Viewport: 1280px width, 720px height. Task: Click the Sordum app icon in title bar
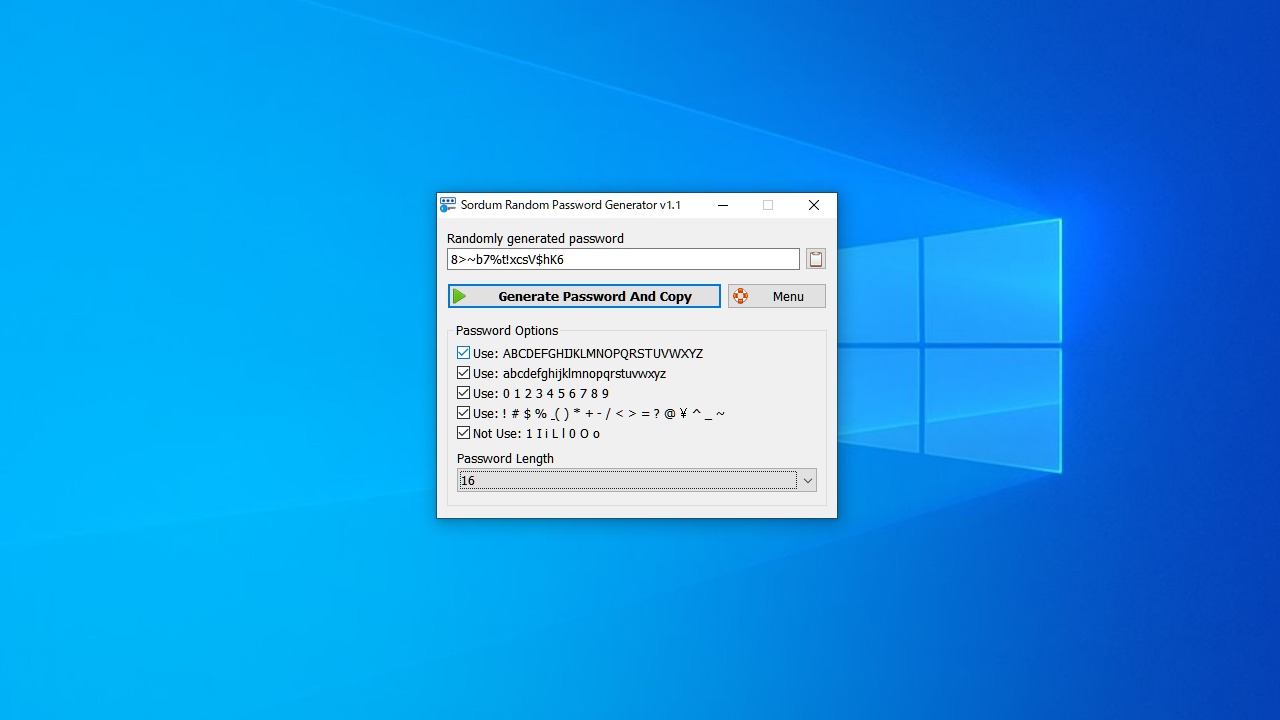[x=448, y=205]
